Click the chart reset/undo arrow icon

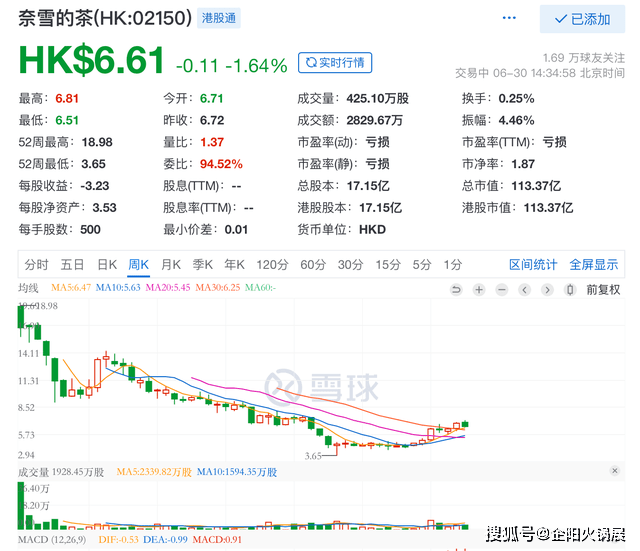coord(456,290)
